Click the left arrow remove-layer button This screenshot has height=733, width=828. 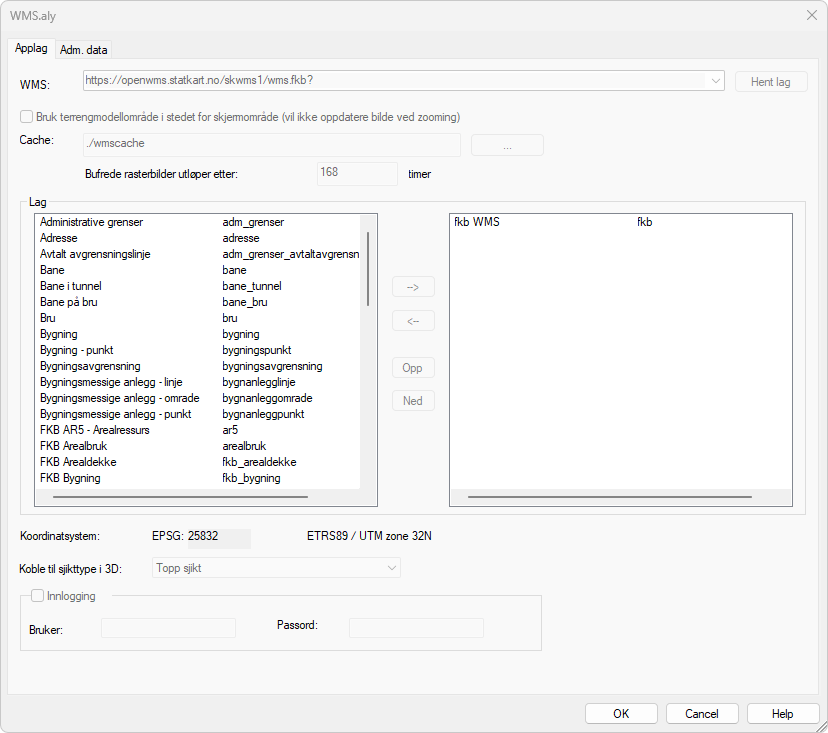[413, 321]
